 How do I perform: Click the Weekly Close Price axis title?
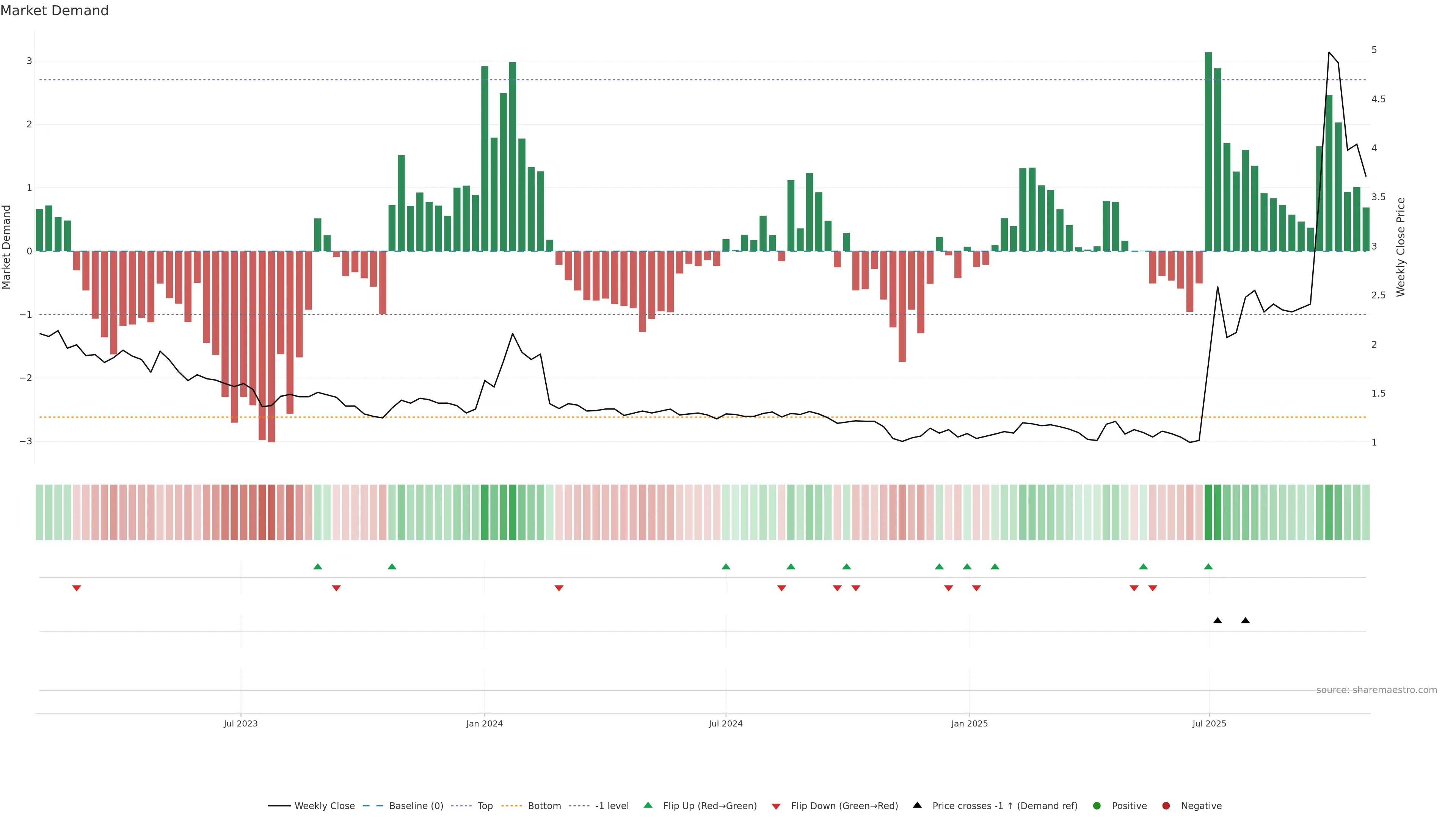(1401, 247)
